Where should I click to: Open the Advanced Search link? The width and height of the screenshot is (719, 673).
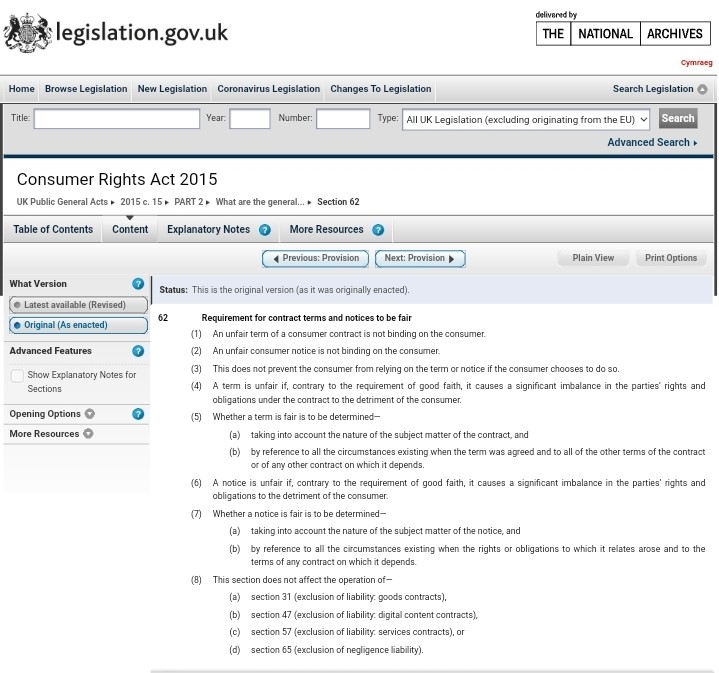click(x=652, y=143)
